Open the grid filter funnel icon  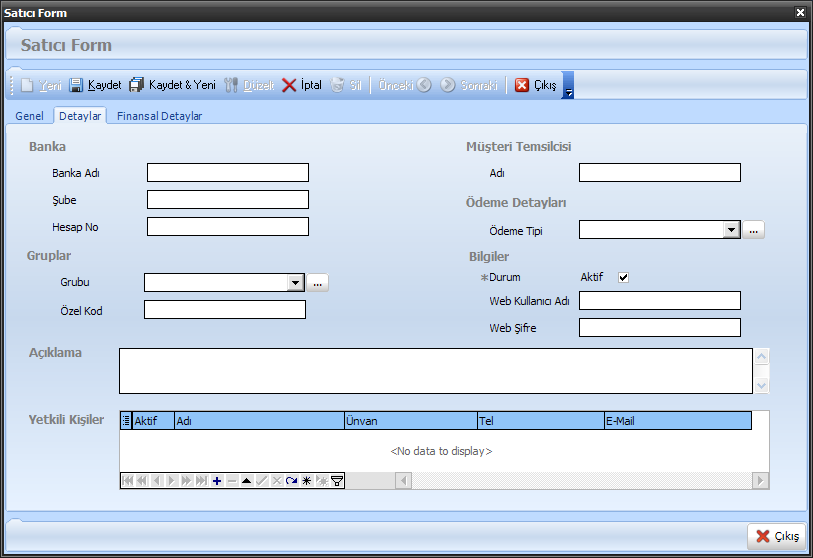click(x=337, y=481)
